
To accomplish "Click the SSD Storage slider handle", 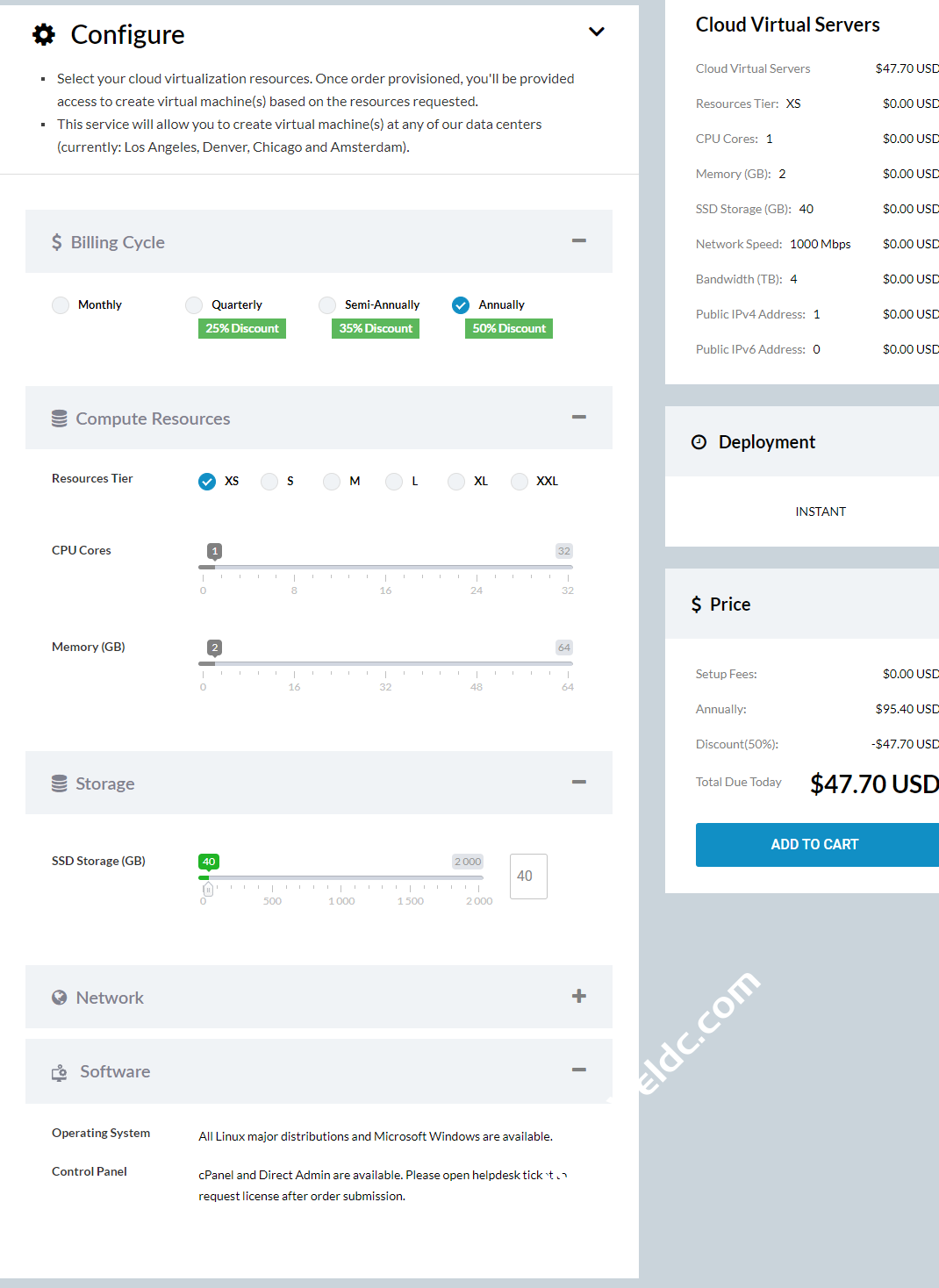I will pyautogui.click(x=208, y=889).
